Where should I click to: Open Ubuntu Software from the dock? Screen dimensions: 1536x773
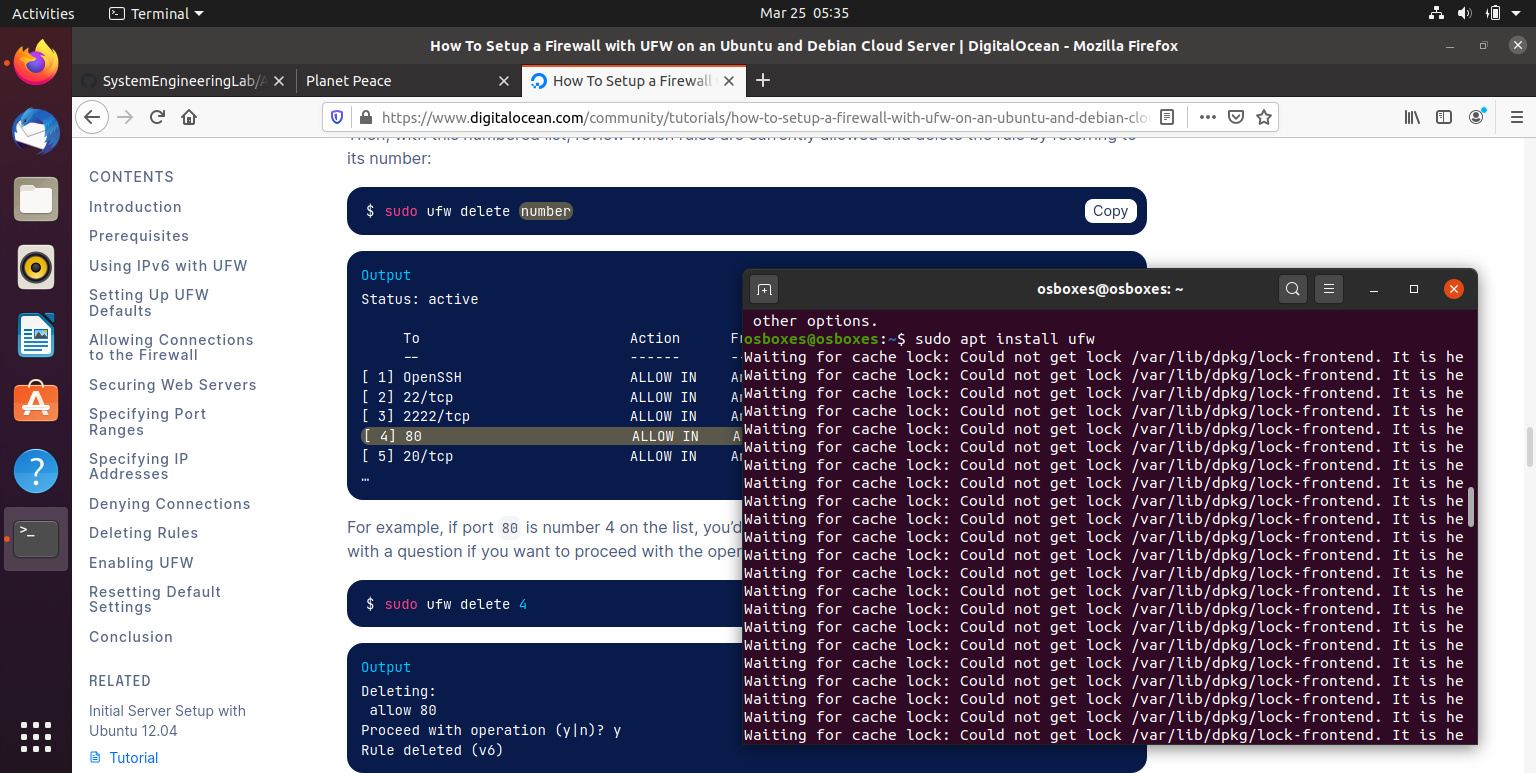(x=36, y=403)
